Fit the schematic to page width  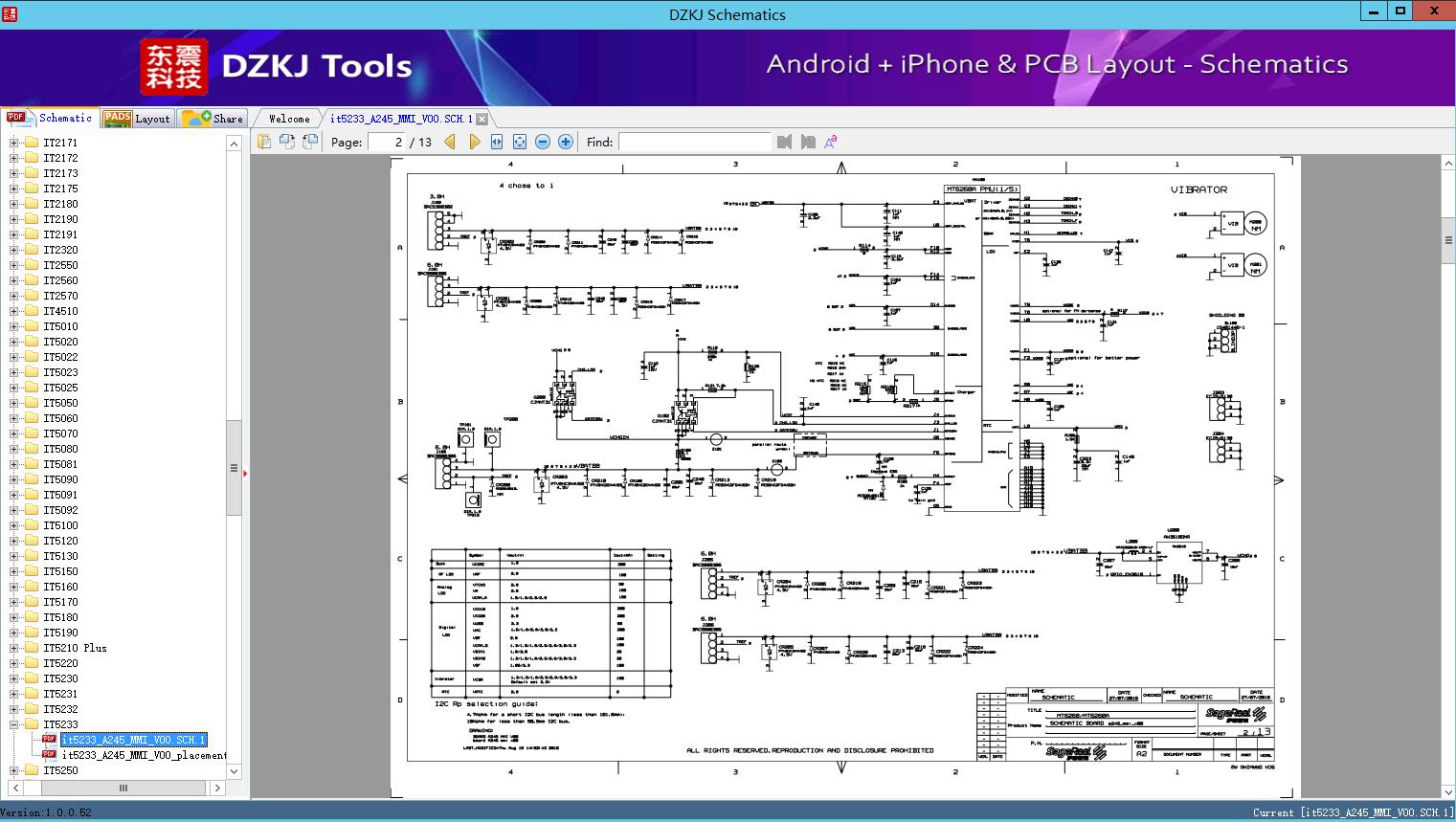point(497,142)
